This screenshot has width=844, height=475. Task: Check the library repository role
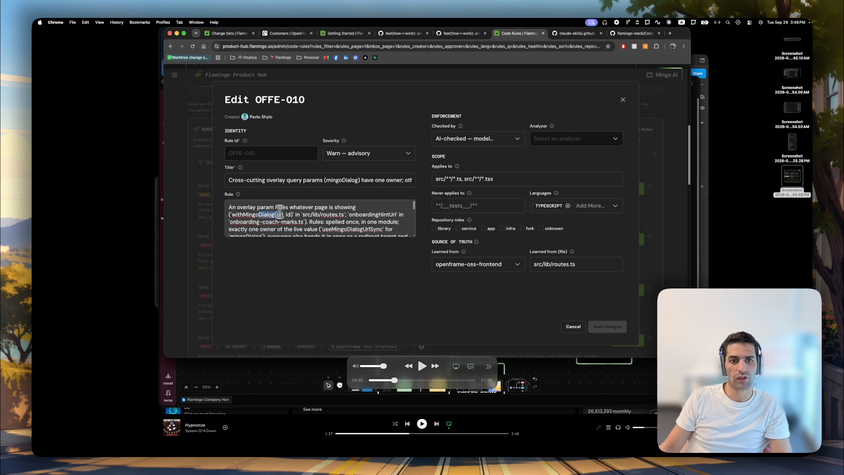tap(434, 228)
